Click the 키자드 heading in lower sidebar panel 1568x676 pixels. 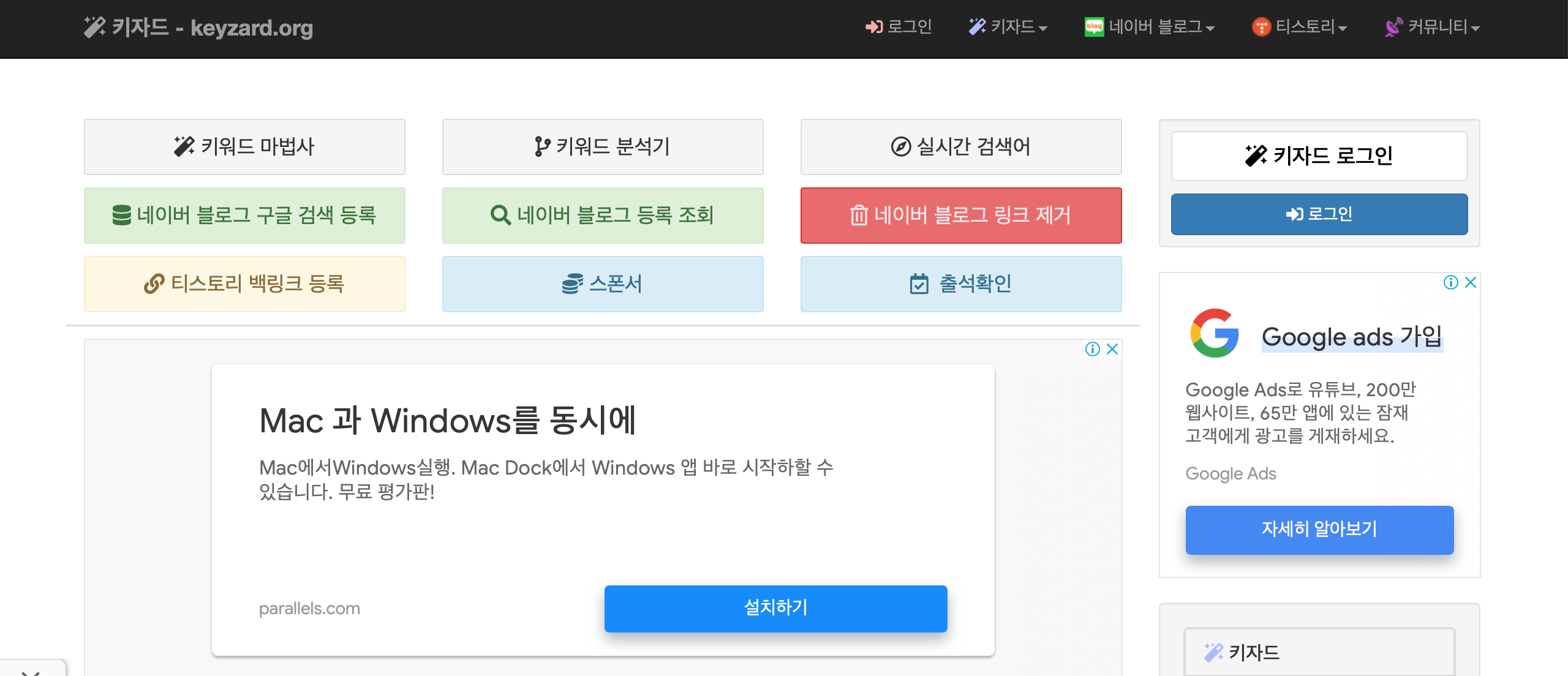pyautogui.click(x=1319, y=653)
